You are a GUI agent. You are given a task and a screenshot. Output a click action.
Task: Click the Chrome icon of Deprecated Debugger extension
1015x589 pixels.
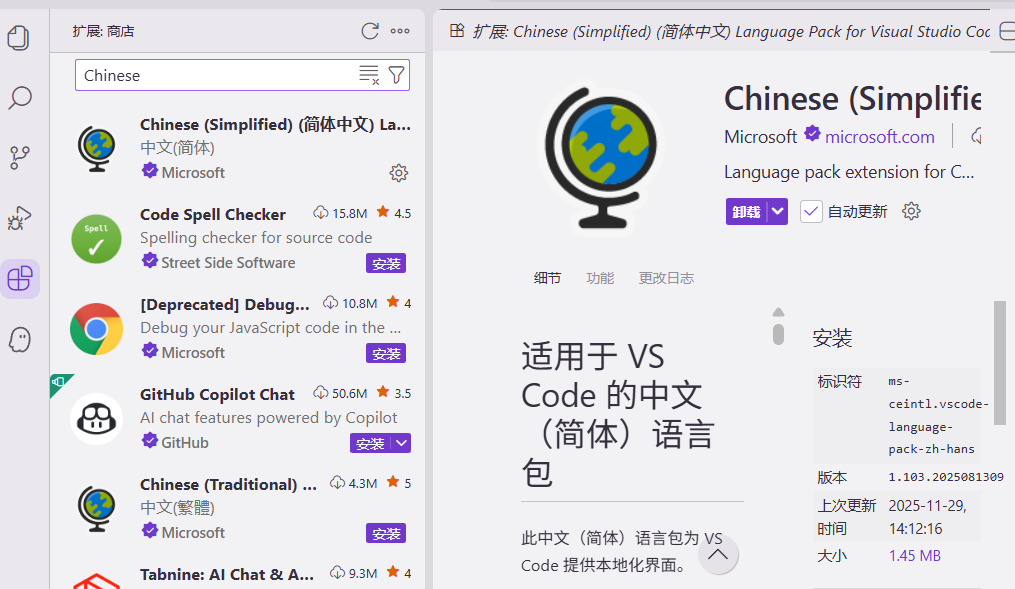point(96,329)
